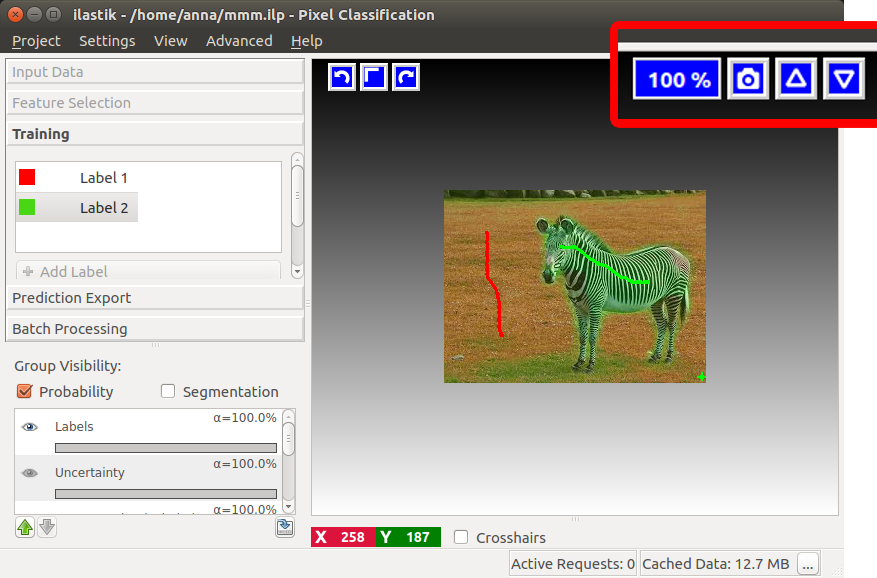Reset zoom with the 100 % button
The width and height of the screenshot is (877, 578).
coord(679,79)
